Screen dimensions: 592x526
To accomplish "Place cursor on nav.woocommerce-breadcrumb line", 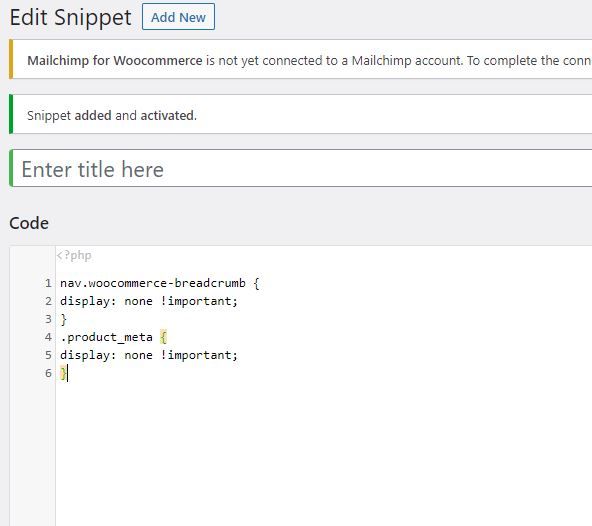I will tap(159, 283).
